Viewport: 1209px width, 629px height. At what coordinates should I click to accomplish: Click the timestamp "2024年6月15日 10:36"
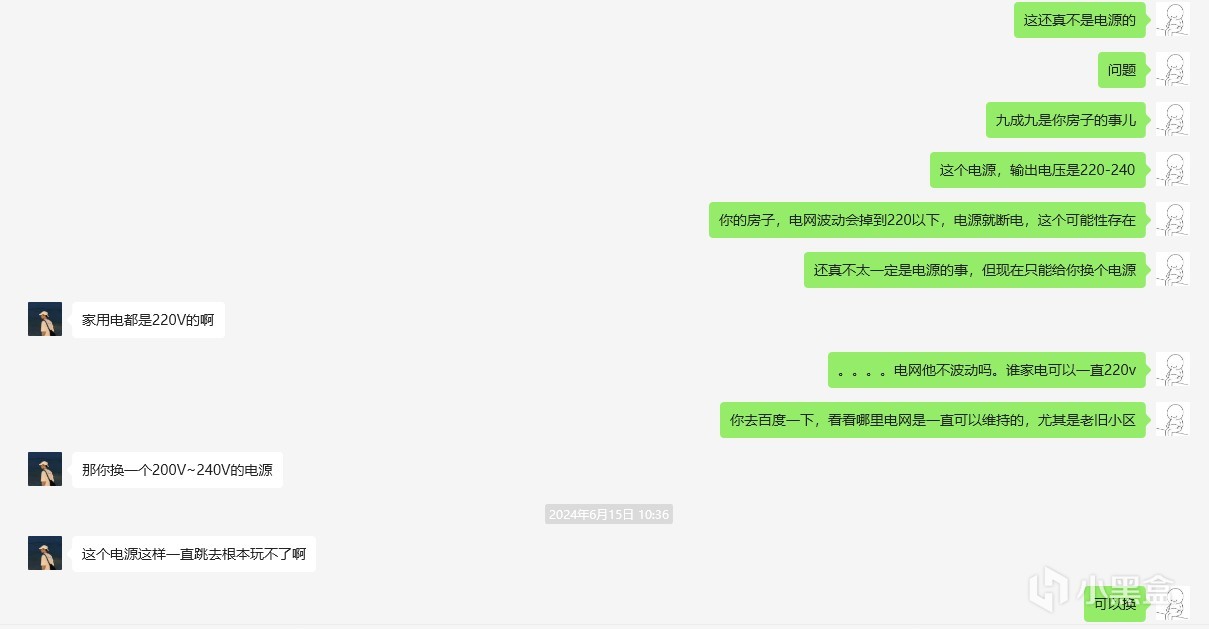pos(608,514)
